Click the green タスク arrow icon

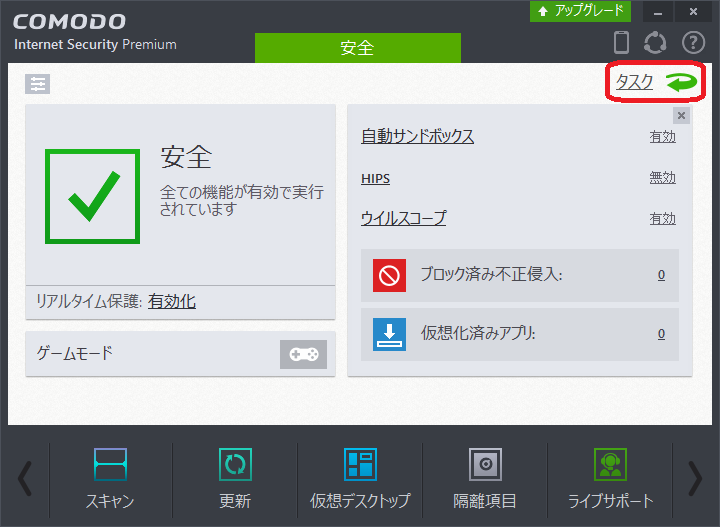pos(682,83)
